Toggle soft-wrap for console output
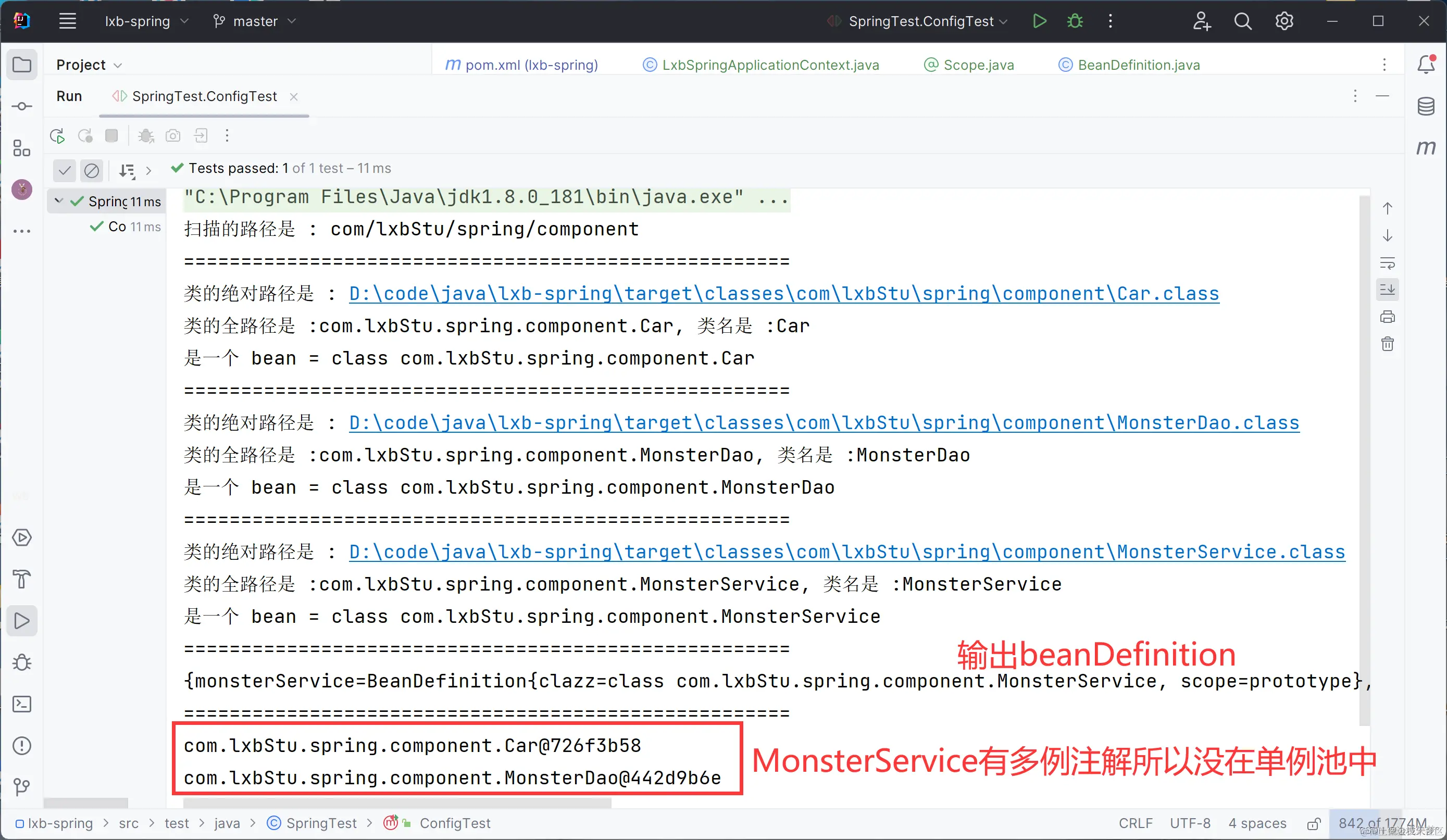The image size is (1447, 840). click(x=1387, y=264)
